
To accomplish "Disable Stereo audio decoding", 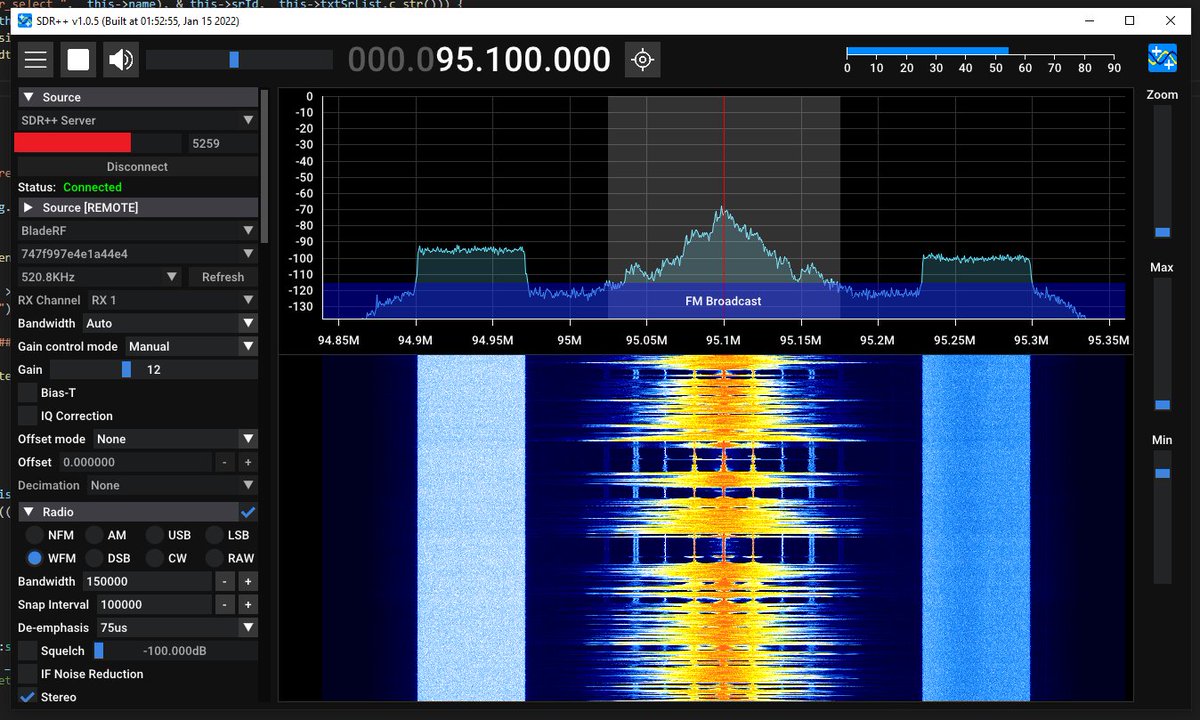I will click(x=26, y=697).
